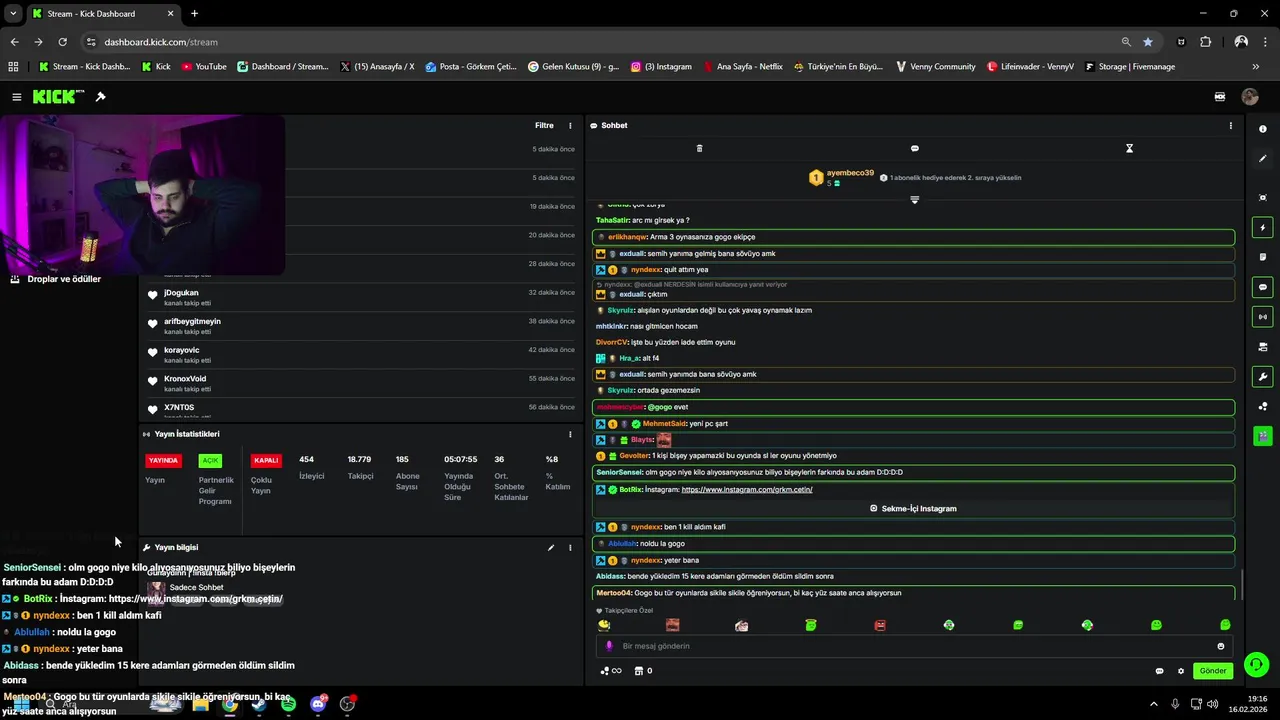The width and height of the screenshot is (1280, 720).
Task: Click the pin icon next to the Kick logo
Action: click(100, 97)
